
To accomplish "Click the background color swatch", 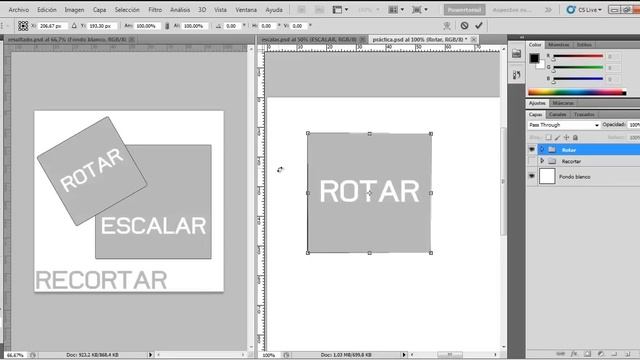I will point(541,64).
